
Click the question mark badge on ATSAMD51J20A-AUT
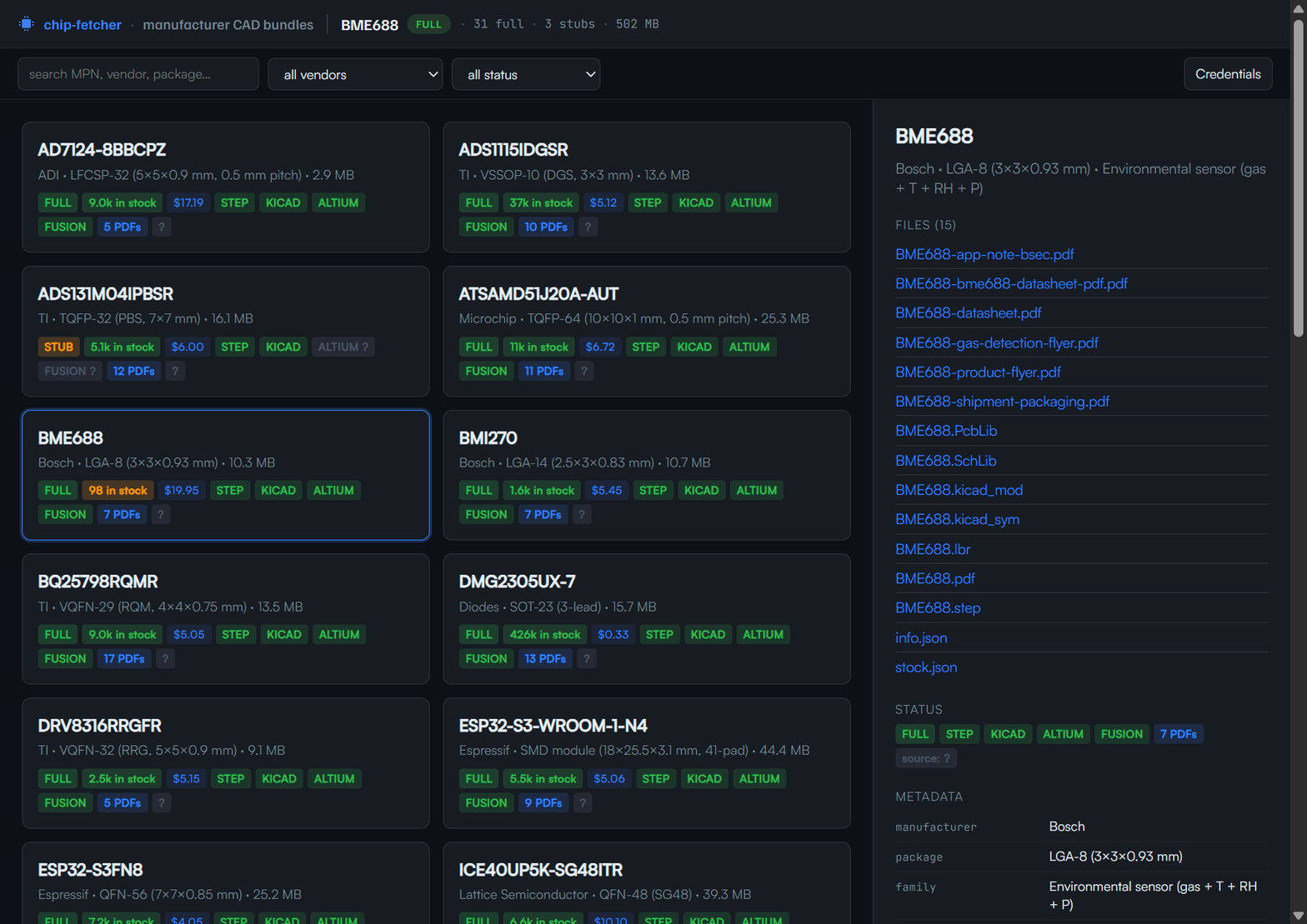point(584,371)
